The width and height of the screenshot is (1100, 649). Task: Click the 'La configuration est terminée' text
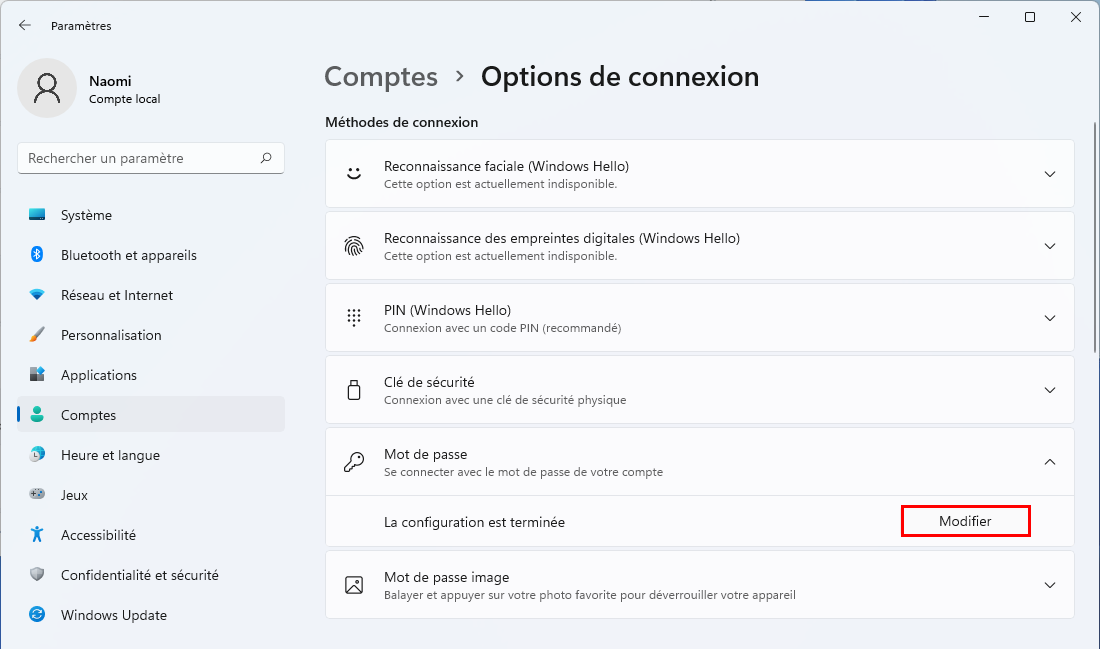474,522
